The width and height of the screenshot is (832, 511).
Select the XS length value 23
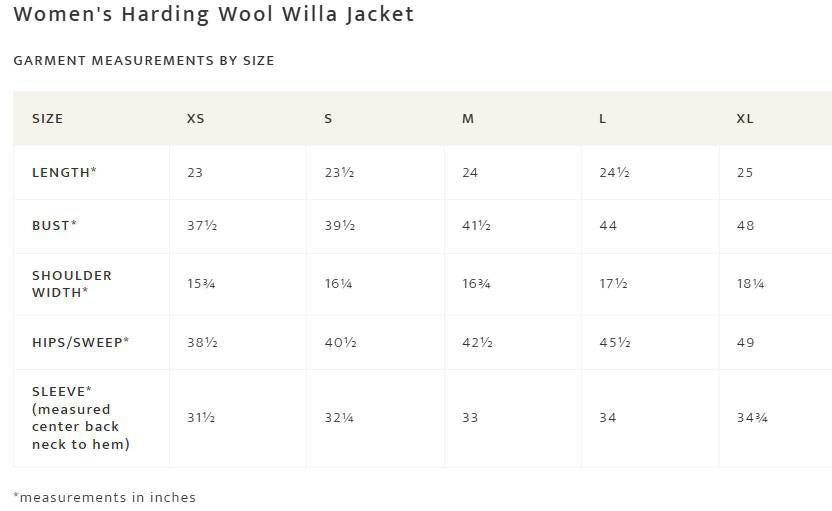(195, 173)
